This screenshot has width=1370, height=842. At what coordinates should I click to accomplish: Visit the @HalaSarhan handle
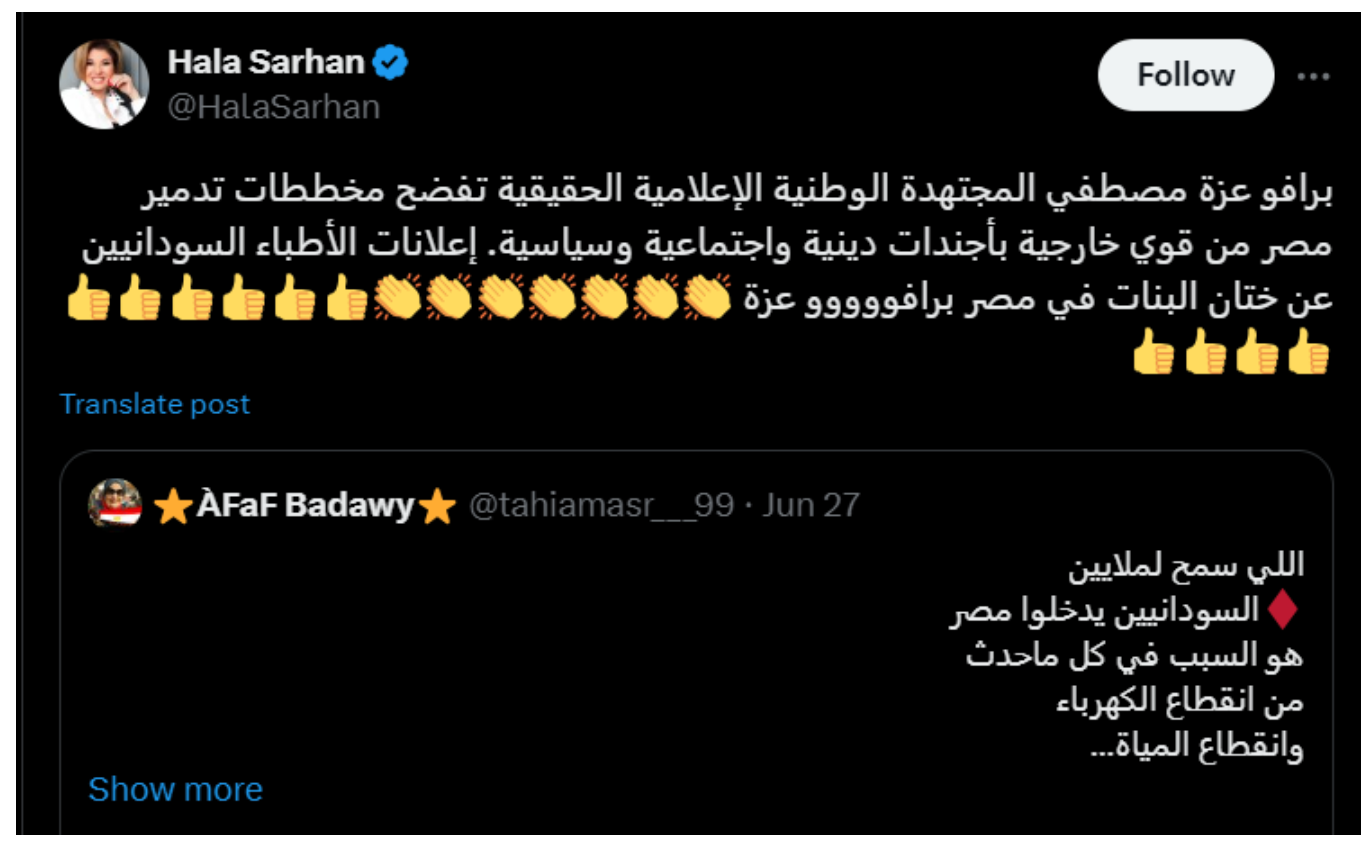[x=273, y=107]
